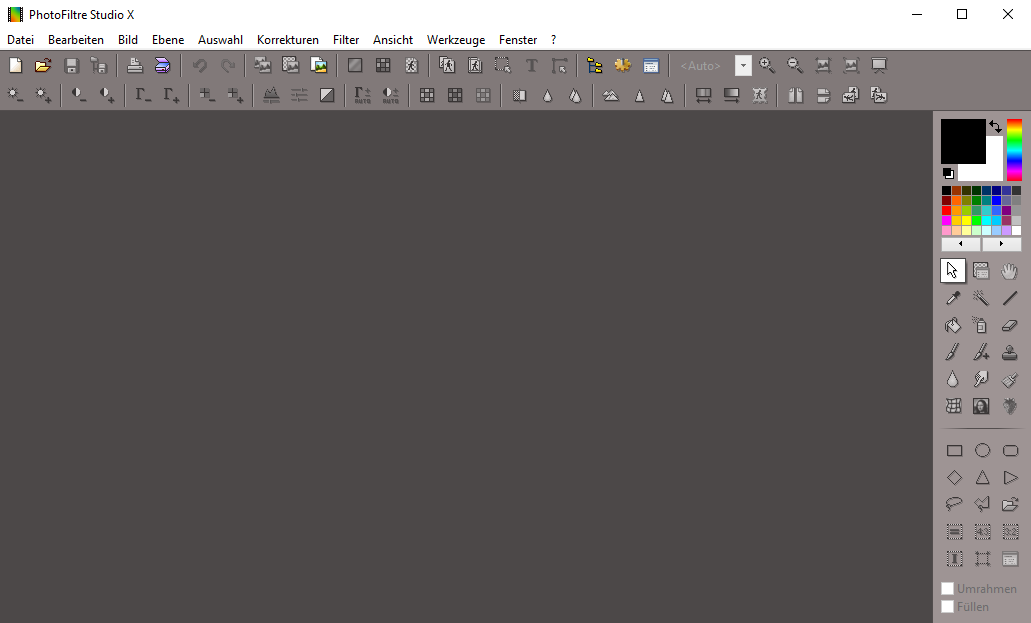Choose the Triangle selection shape
Viewport: 1031px width, 623px height.
(x=982, y=478)
